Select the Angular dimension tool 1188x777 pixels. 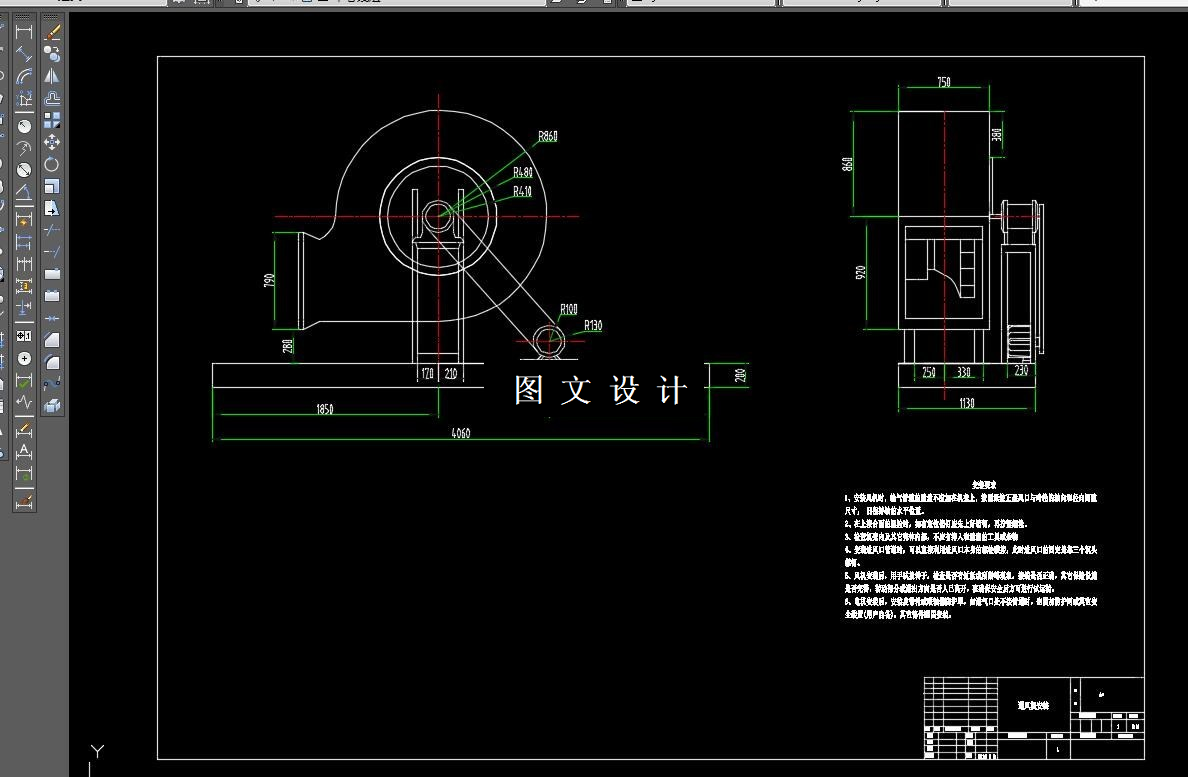24,192
